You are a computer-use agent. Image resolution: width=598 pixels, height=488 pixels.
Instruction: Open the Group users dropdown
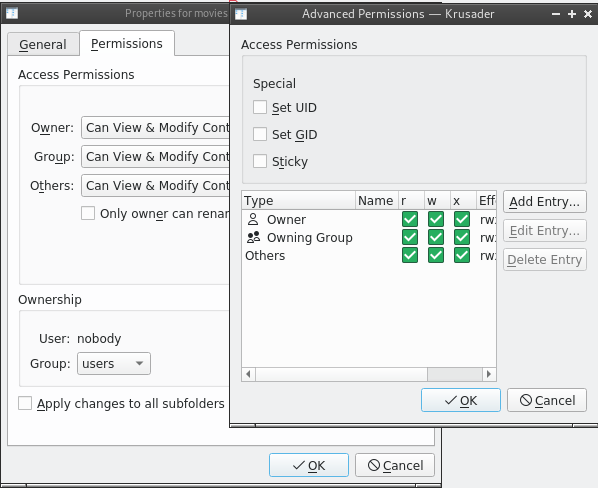click(x=114, y=364)
